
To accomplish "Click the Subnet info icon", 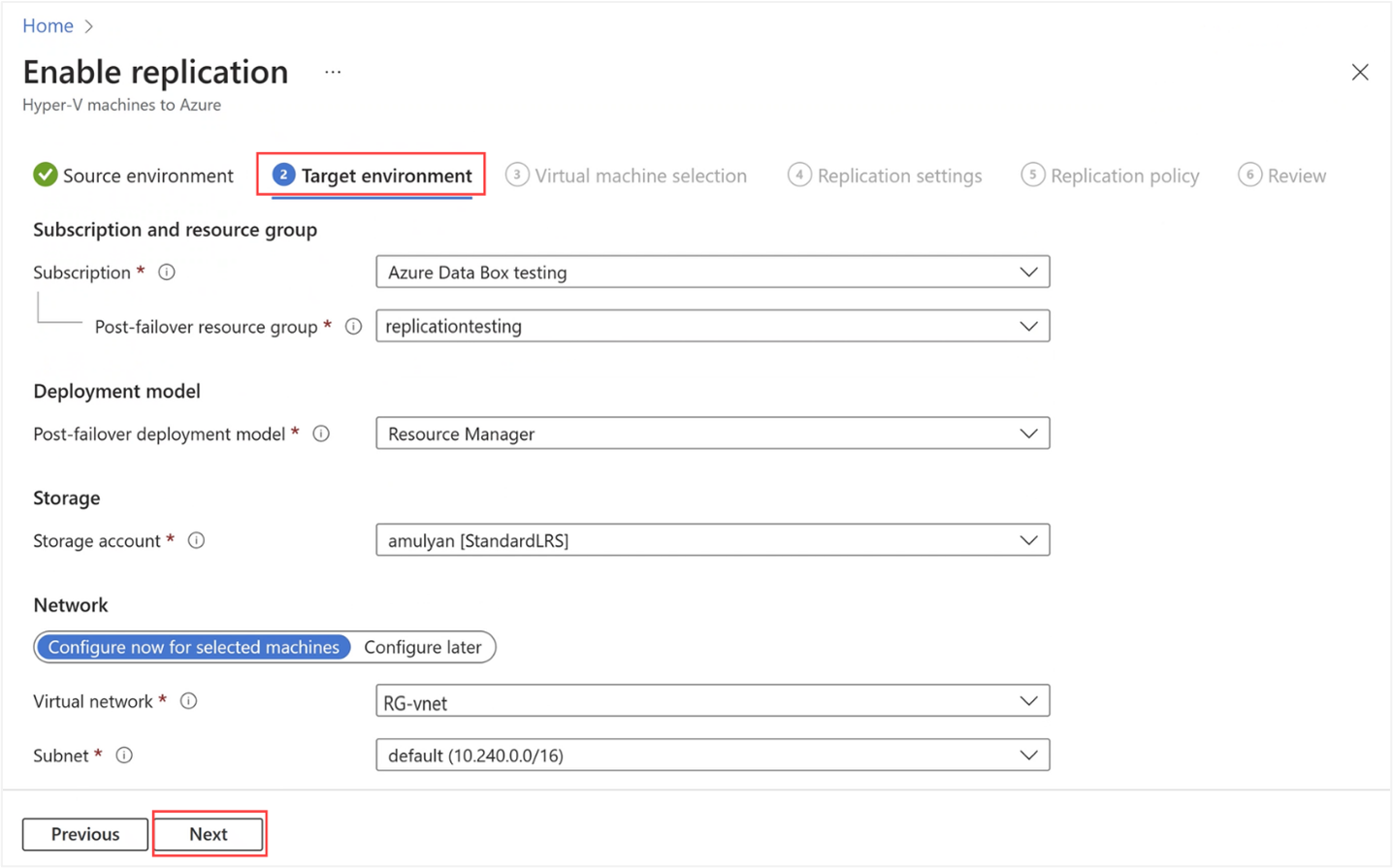I will pos(124,755).
